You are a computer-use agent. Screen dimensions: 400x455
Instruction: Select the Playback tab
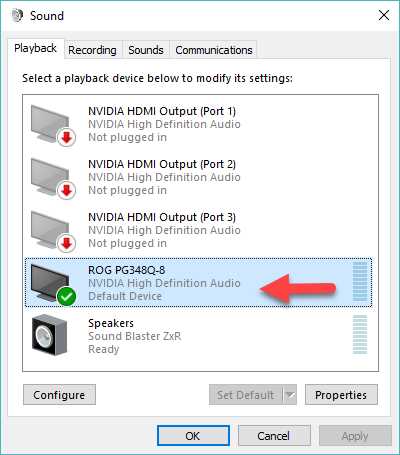(35, 49)
